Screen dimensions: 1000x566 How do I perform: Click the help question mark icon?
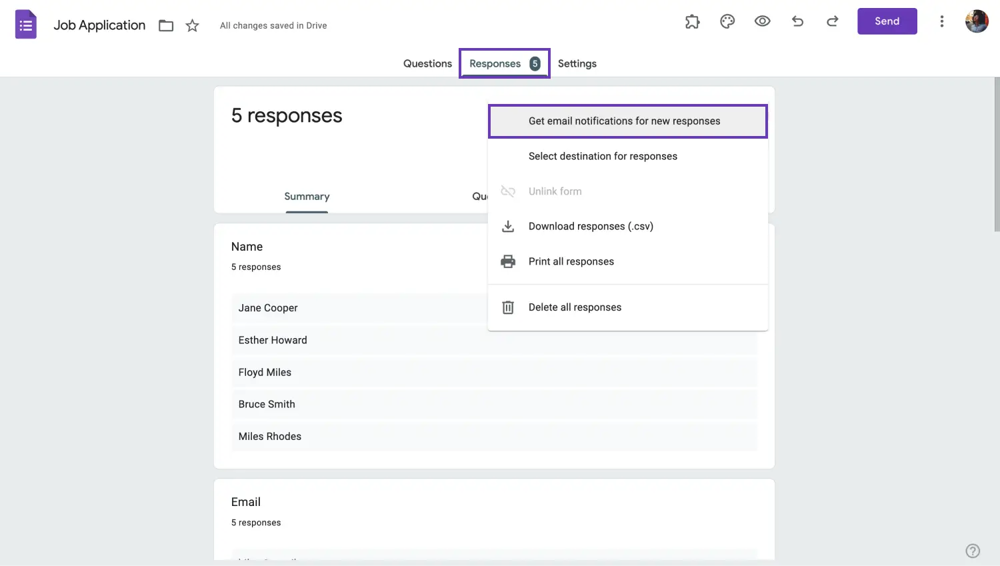coord(972,551)
